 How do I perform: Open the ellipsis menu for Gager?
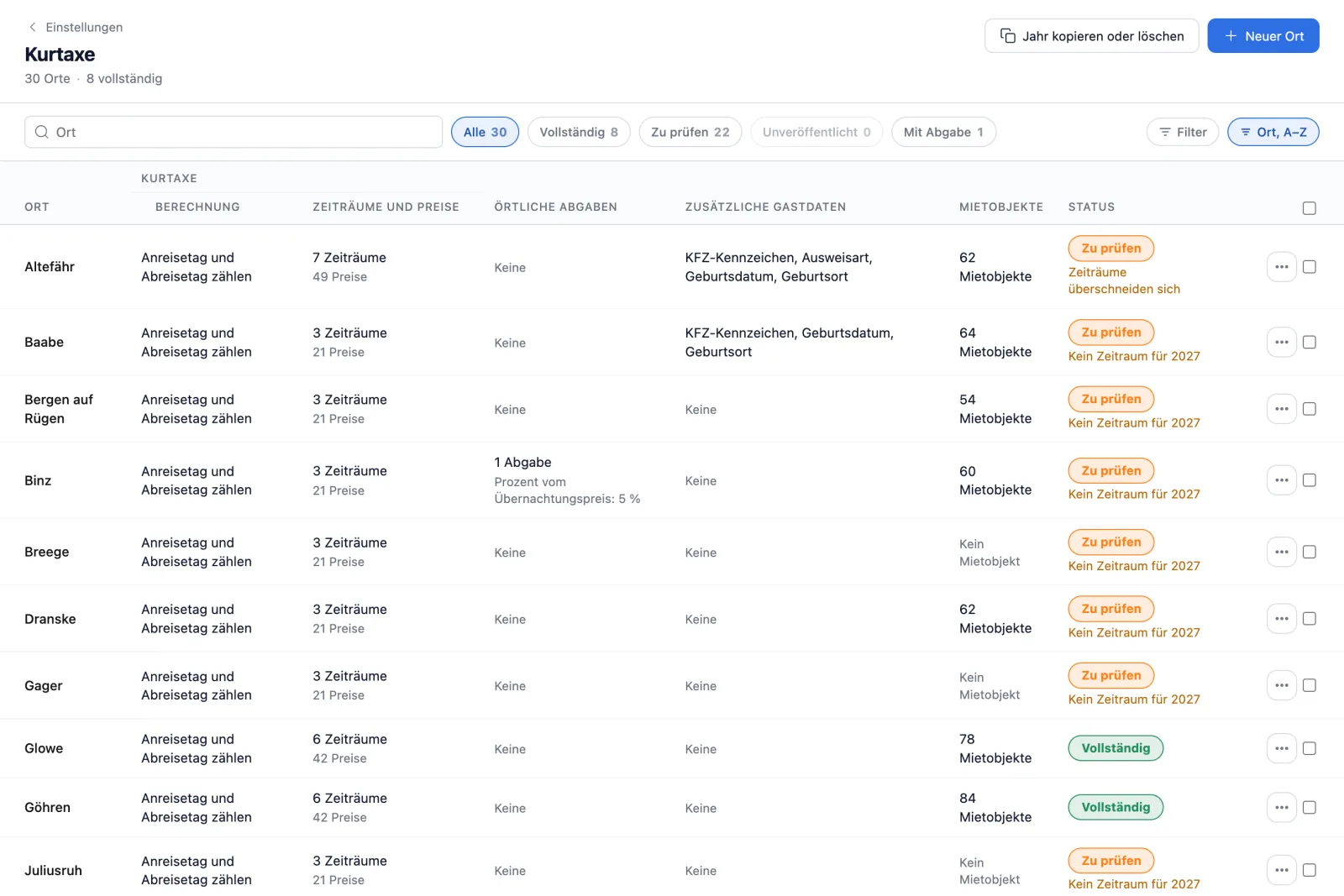click(1281, 685)
